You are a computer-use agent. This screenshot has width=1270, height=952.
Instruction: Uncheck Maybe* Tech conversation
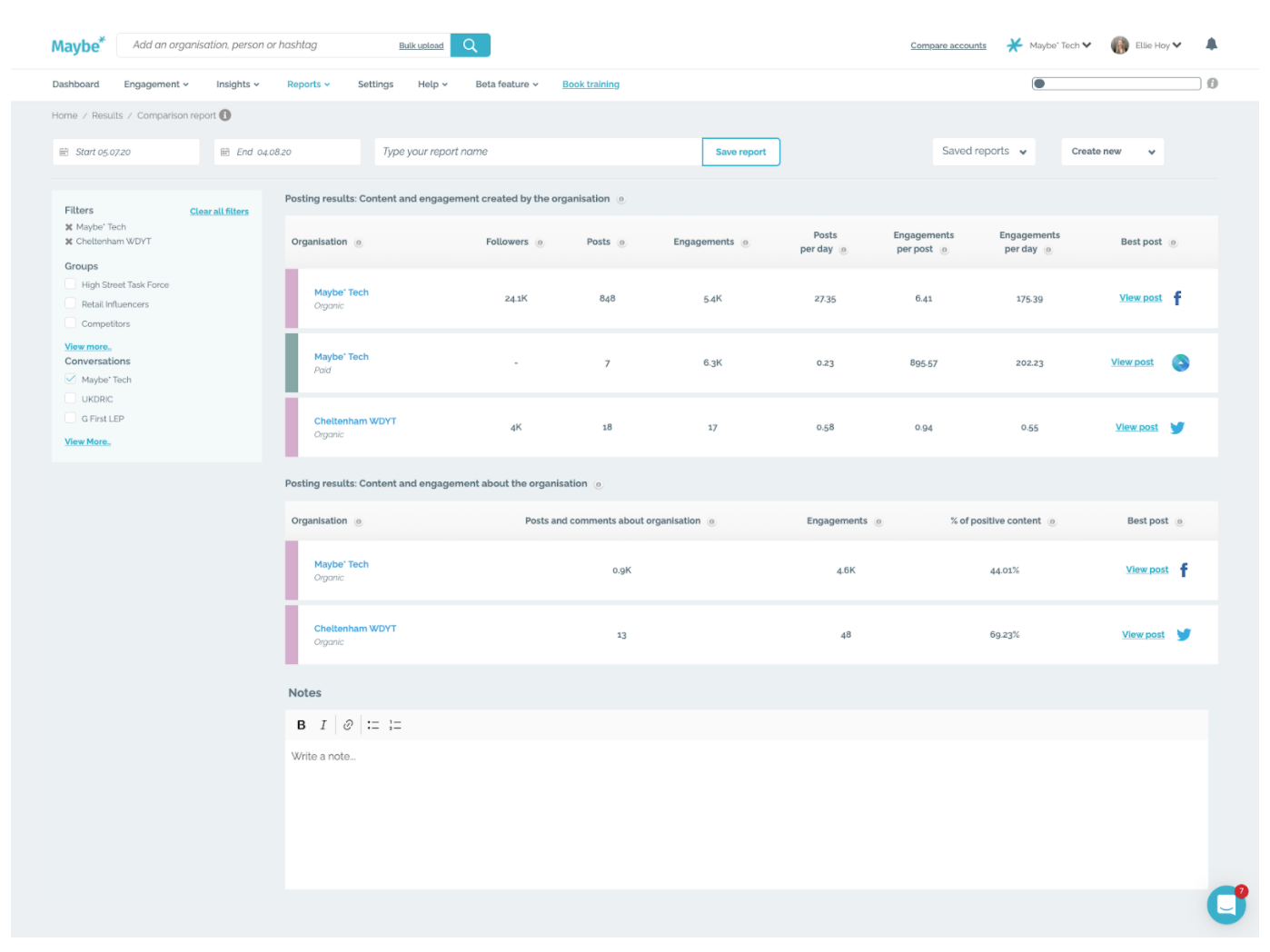pyautogui.click(x=70, y=379)
